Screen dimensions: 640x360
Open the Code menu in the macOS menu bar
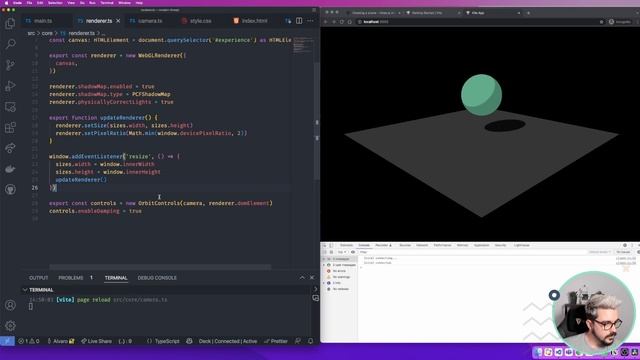click(x=17, y=3)
